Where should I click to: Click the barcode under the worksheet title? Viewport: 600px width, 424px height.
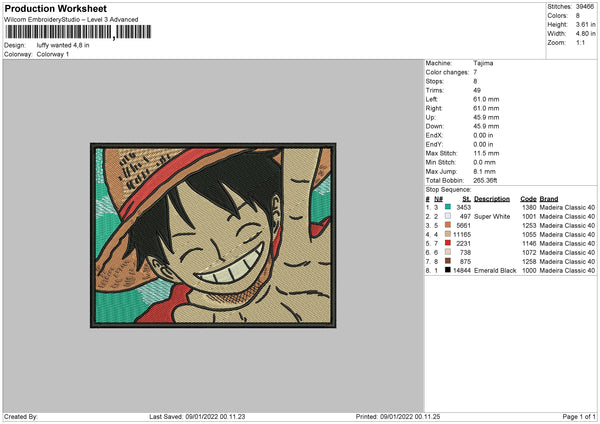coord(78,32)
